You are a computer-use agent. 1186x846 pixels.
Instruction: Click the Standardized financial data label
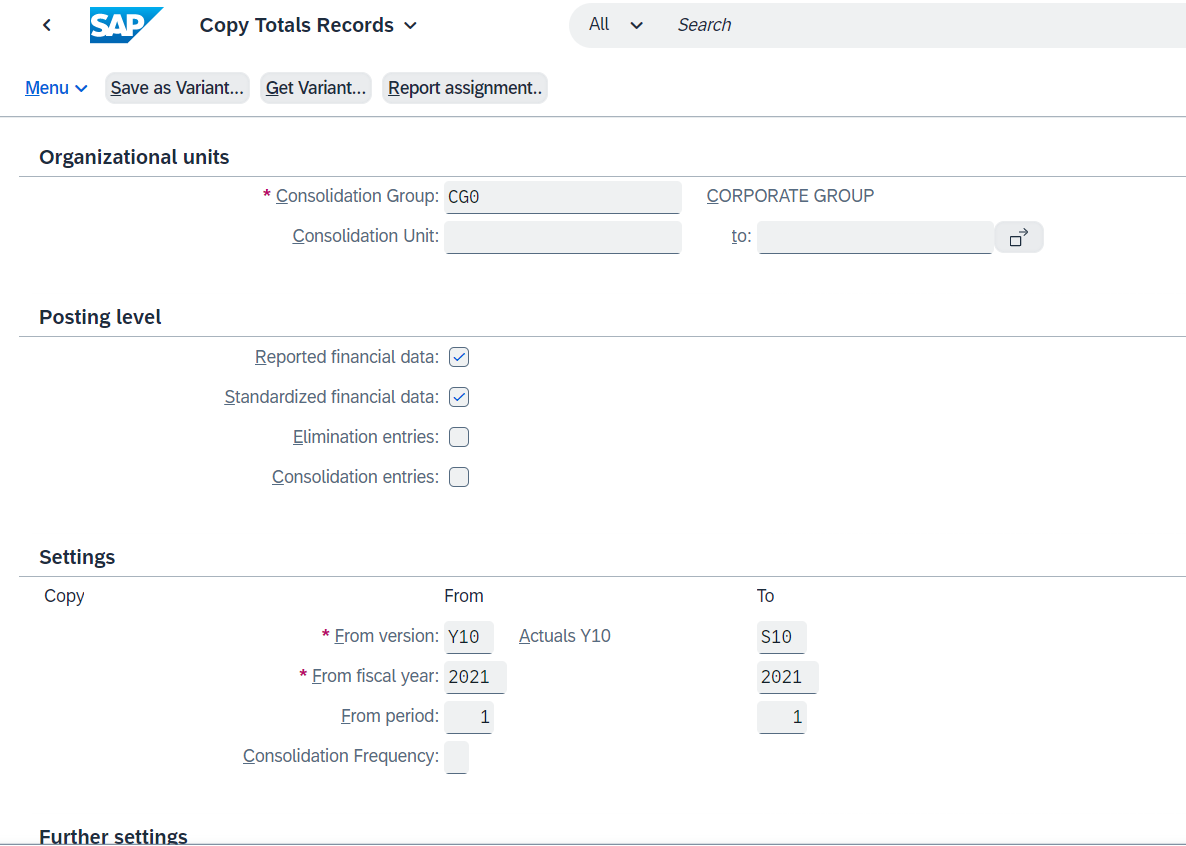coord(331,397)
